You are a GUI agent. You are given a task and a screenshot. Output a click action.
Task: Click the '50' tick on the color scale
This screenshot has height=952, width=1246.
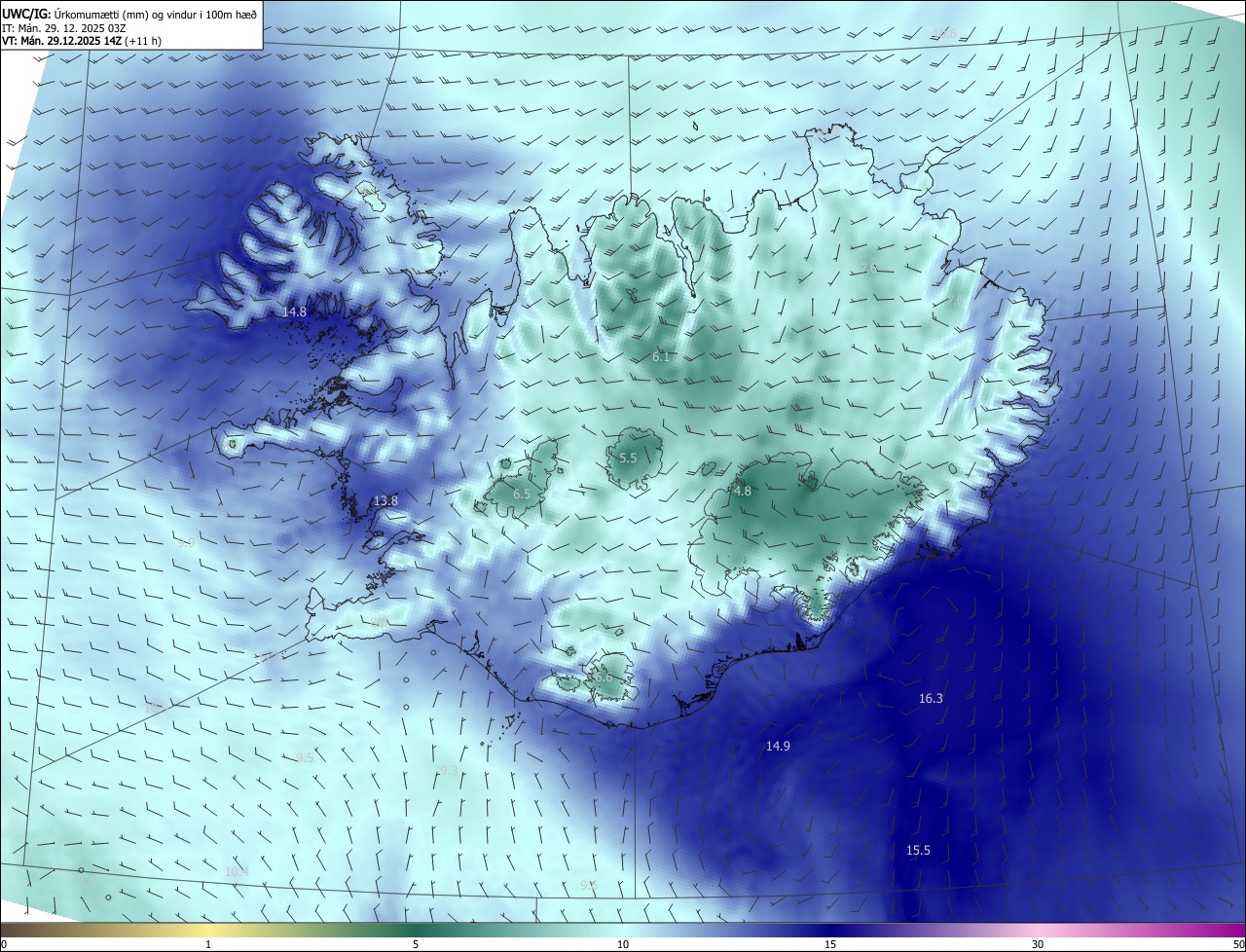[x=1238, y=945]
